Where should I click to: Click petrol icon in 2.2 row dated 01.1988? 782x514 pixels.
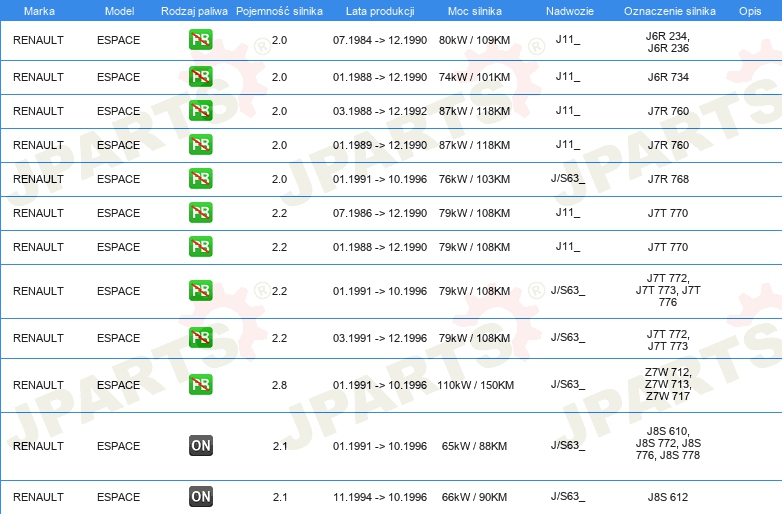click(x=200, y=247)
